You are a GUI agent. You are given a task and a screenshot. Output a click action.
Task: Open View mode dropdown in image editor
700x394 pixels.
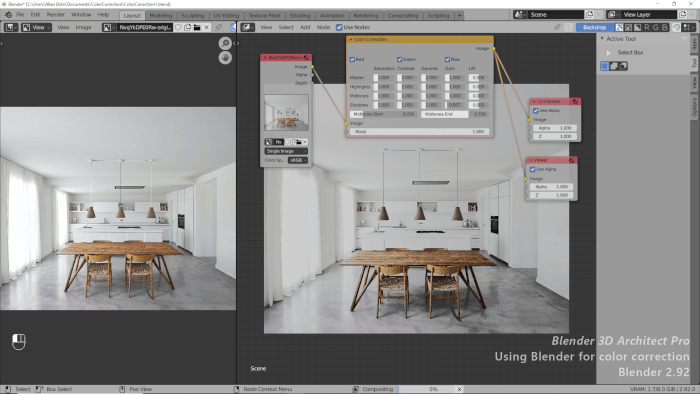(37, 27)
